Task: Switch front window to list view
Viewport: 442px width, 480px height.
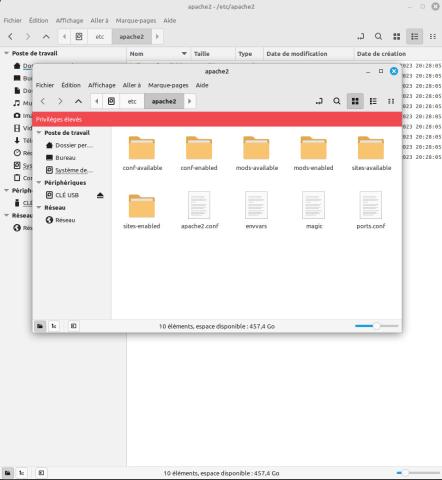Action: coord(373,101)
